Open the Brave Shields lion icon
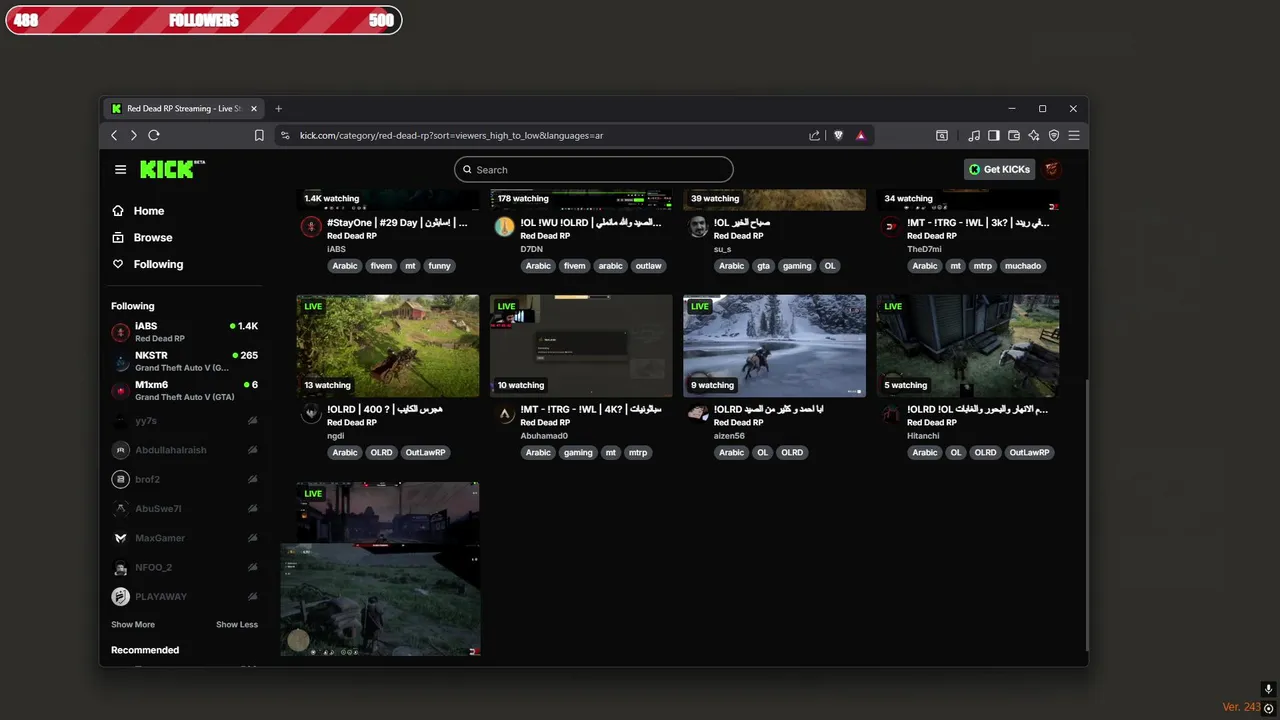The width and height of the screenshot is (1280, 720). [x=838, y=135]
